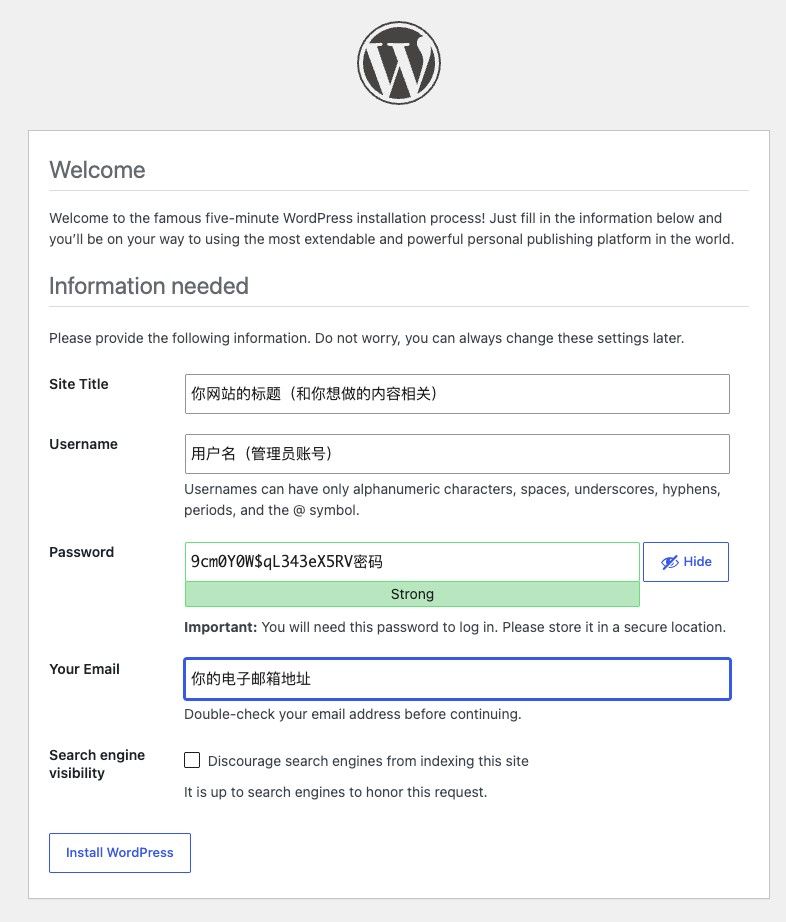Click inside the Password field
Image resolution: width=786 pixels, height=922 pixels.
[x=412, y=562]
